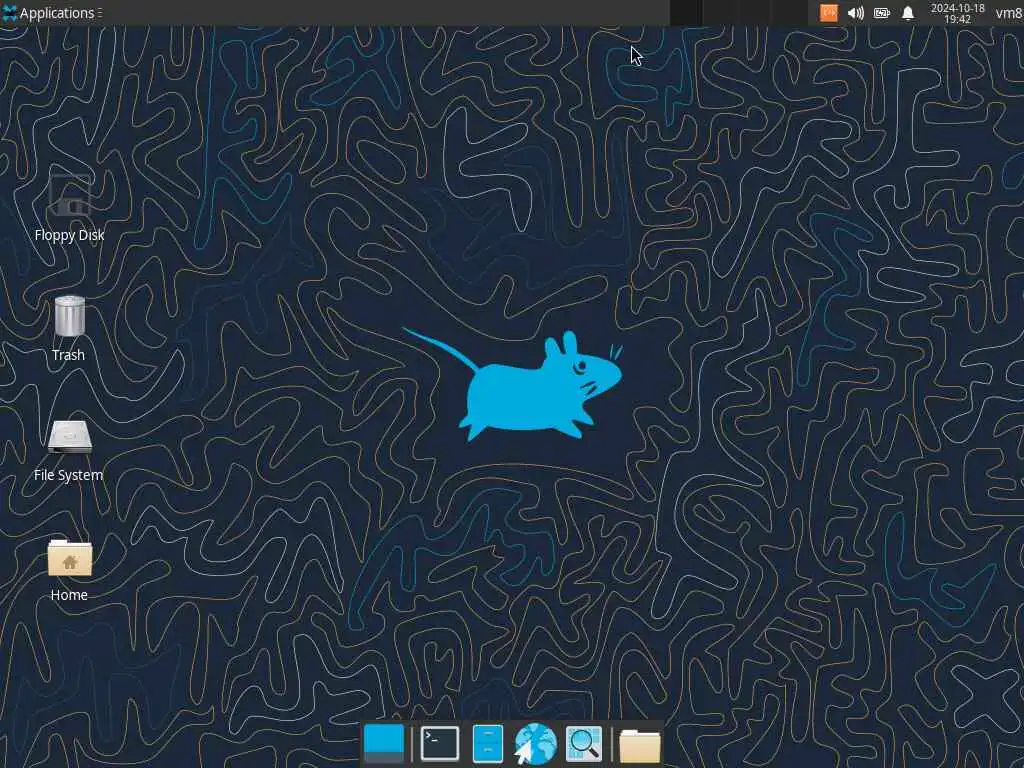Launch the Terminal emulator from dock

pyautogui.click(x=440, y=743)
